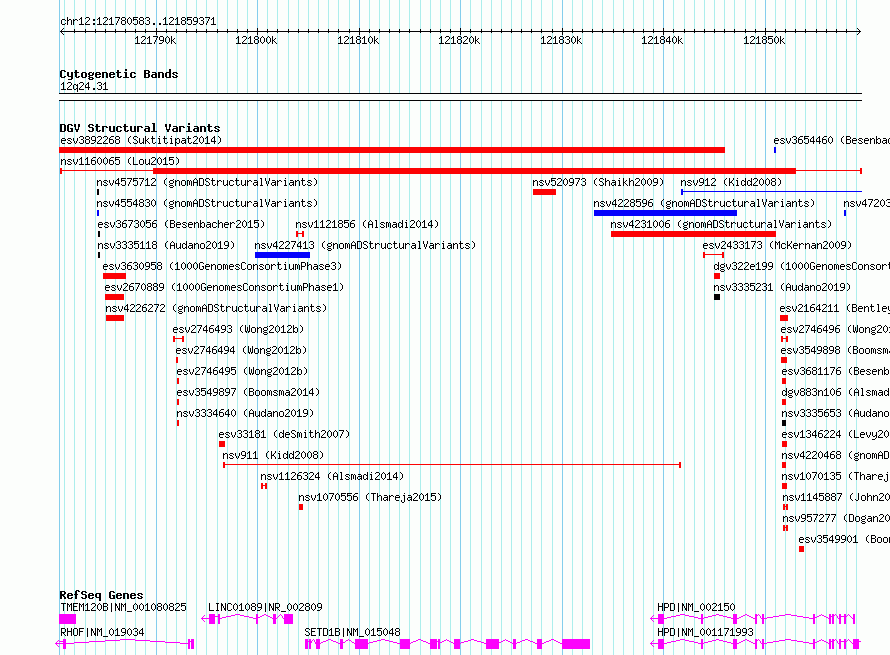Screen dimensions: 890x655
Task: Open the nsv1160065 (Lou2015) variant label
Action: pos(120,161)
